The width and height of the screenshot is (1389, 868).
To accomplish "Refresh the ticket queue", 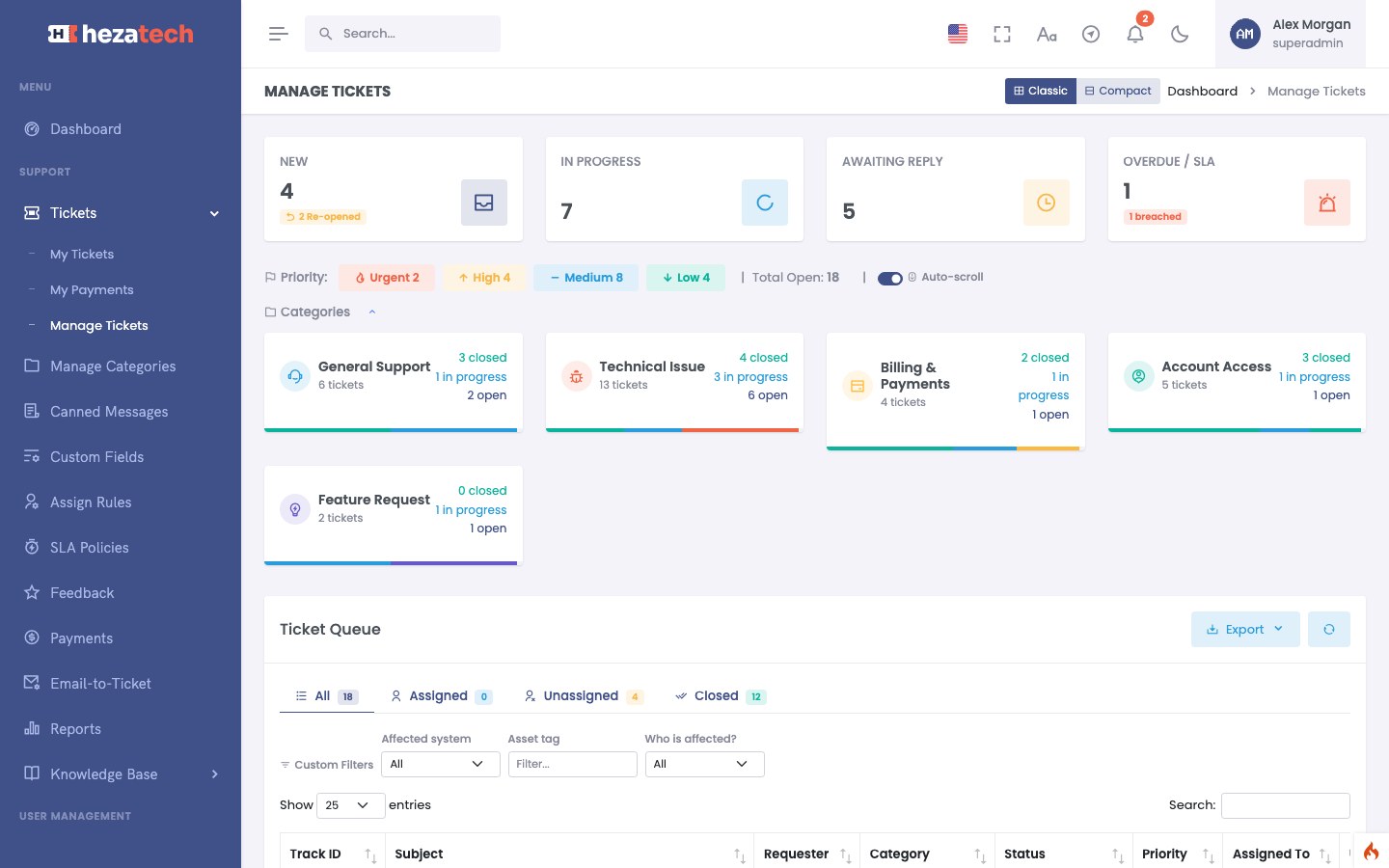I will (x=1329, y=629).
